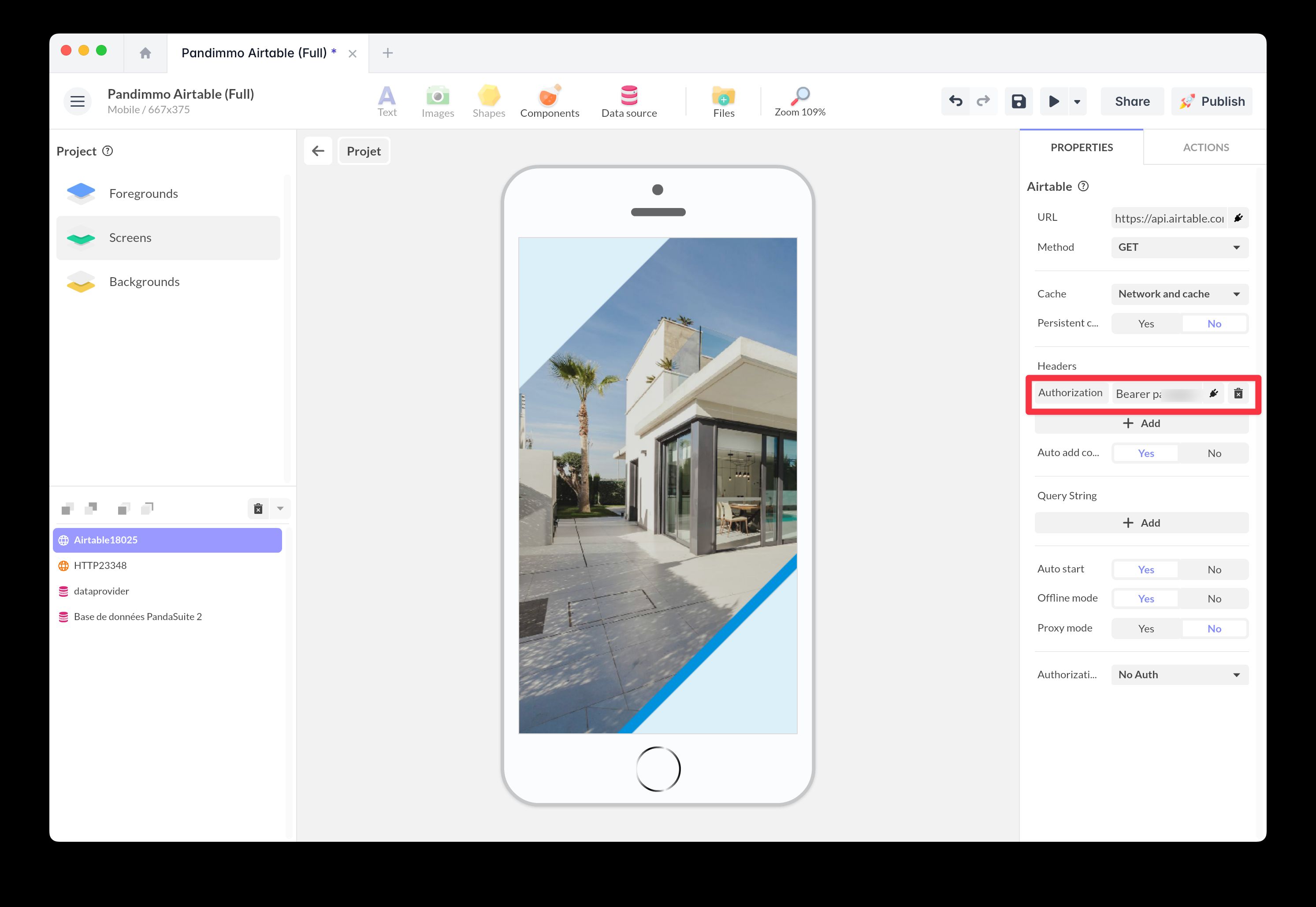
Task: Switch to the PROPERTIES tab
Action: click(x=1082, y=147)
